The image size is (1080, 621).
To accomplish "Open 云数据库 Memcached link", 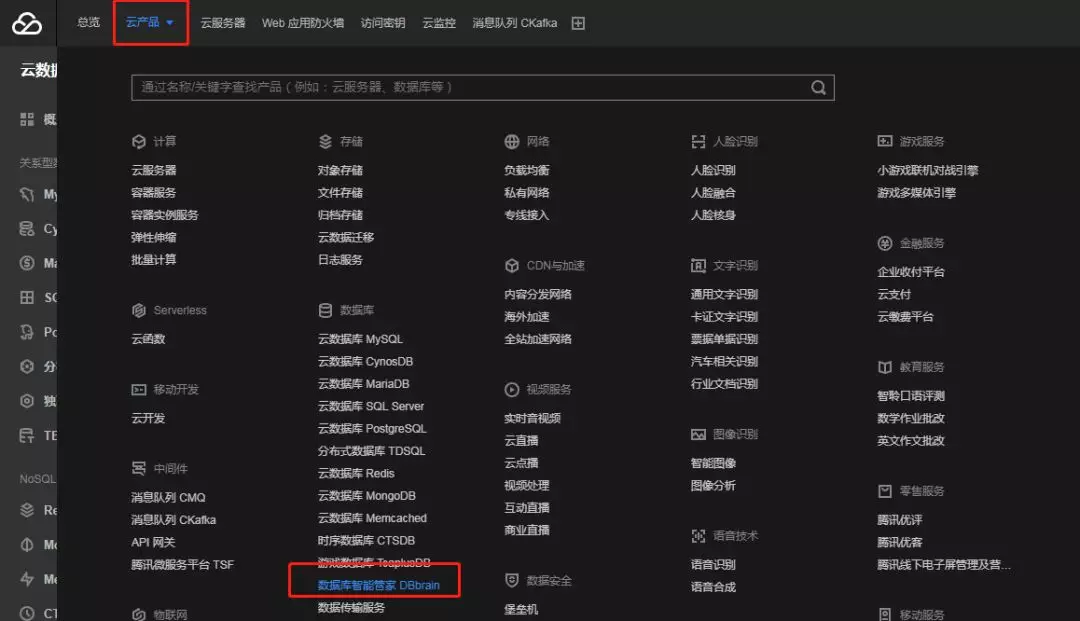I will click(x=372, y=518).
